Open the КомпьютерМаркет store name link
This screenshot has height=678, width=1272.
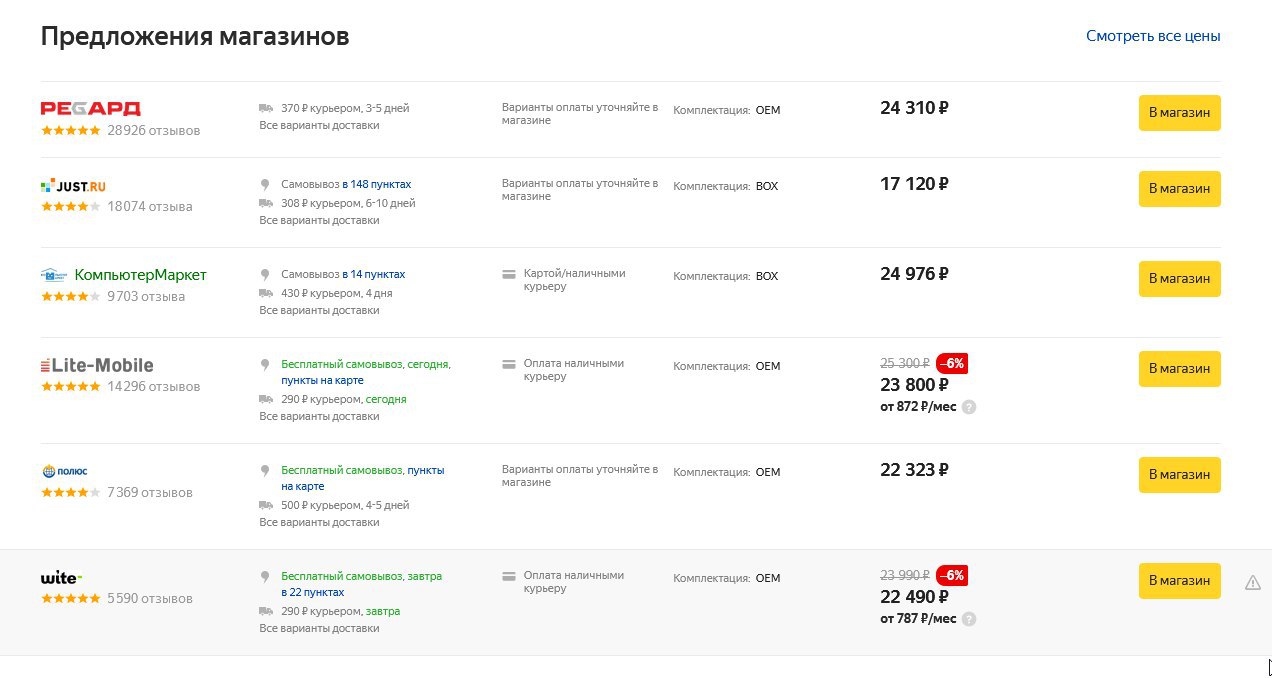coord(140,275)
